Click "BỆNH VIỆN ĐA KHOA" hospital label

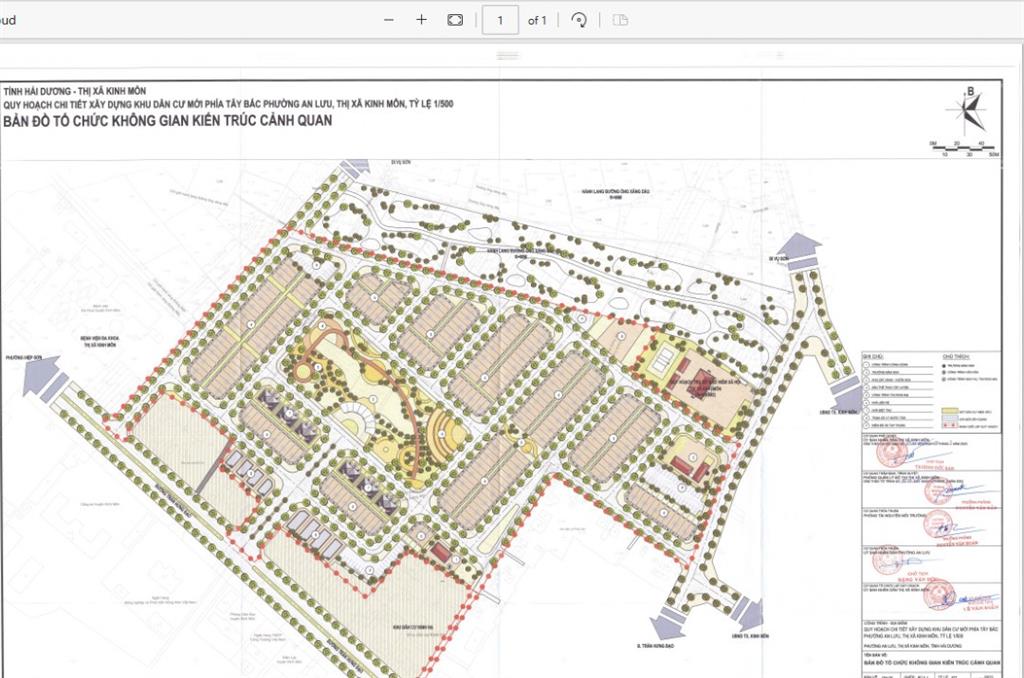[x=99, y=338]
